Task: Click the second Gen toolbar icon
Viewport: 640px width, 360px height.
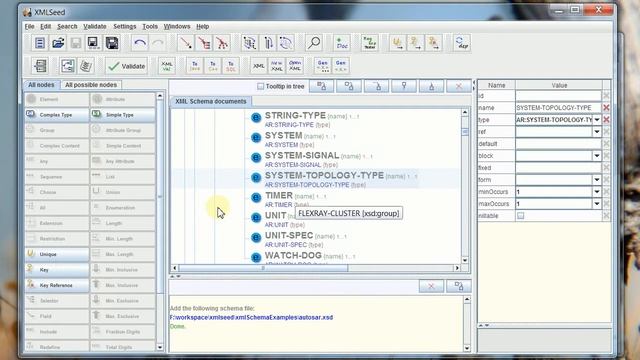Action: 341,66
